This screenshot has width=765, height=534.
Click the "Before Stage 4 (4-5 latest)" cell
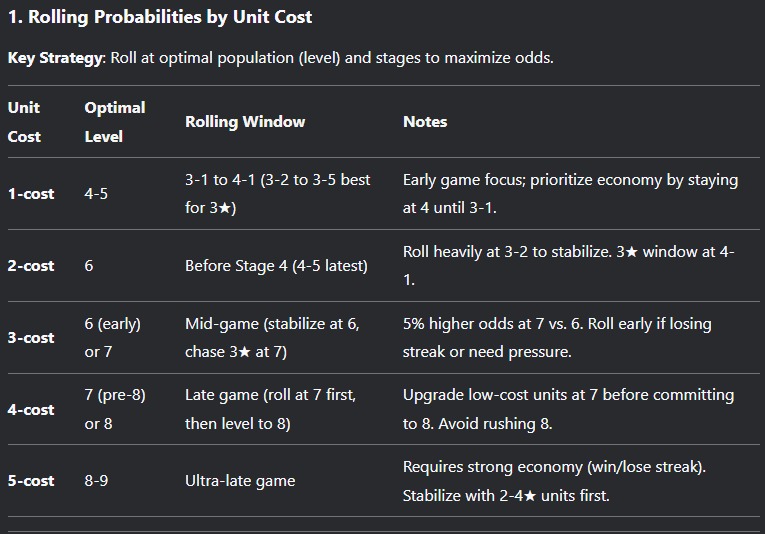point(276,266)
